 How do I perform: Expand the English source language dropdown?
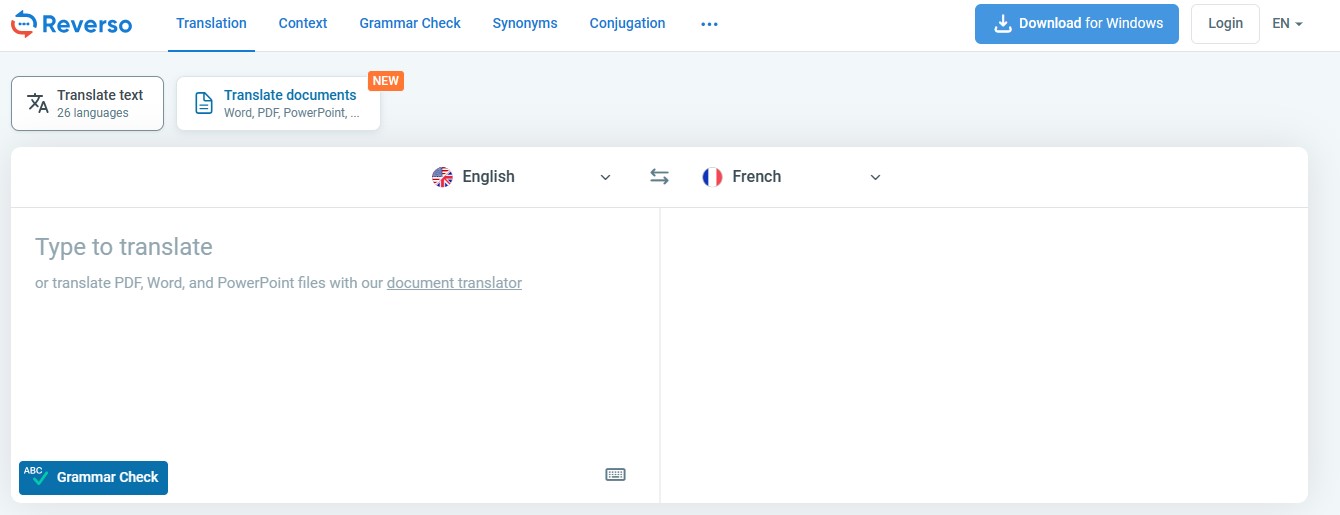[x=605, y=177]
